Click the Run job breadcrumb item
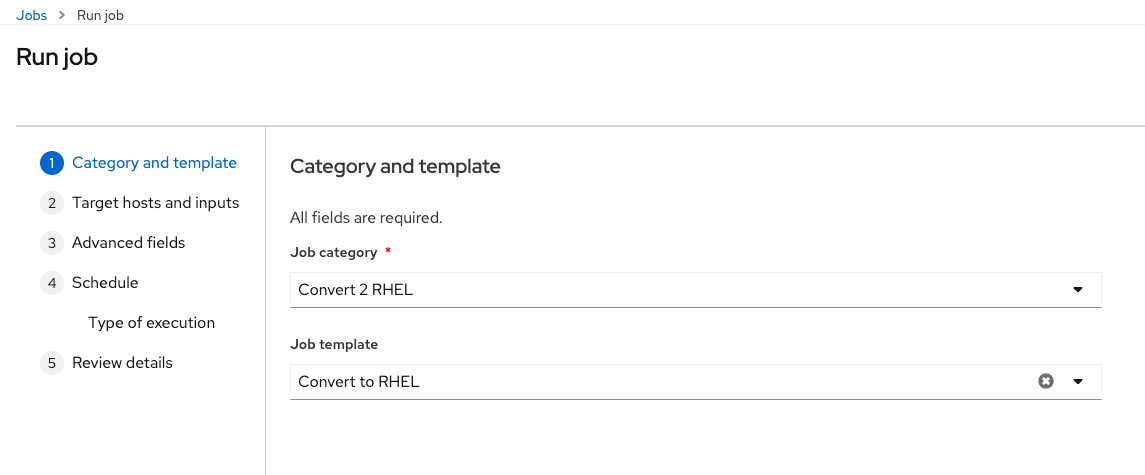The image size is (1145, 475). 100,15
